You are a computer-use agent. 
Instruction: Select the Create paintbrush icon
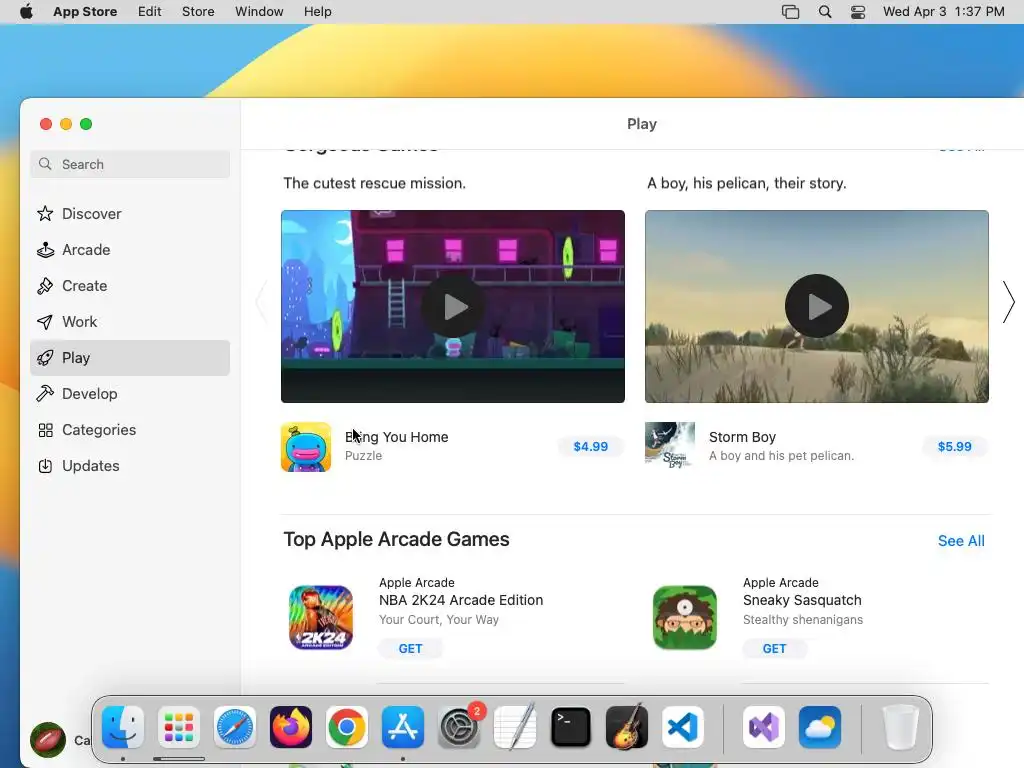45,285
